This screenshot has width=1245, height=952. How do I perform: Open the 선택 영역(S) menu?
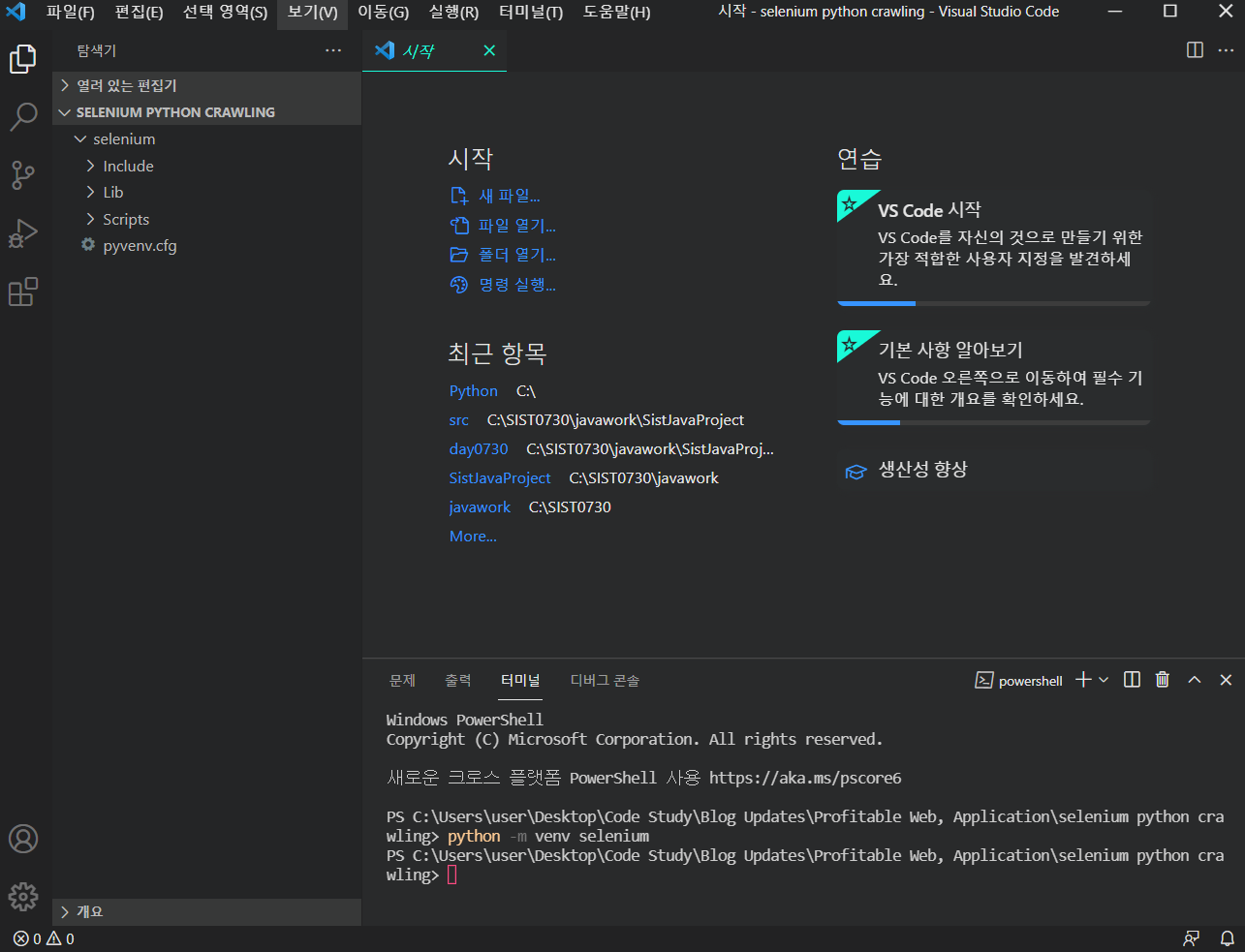pyautogui.click(x=225, y=12)
